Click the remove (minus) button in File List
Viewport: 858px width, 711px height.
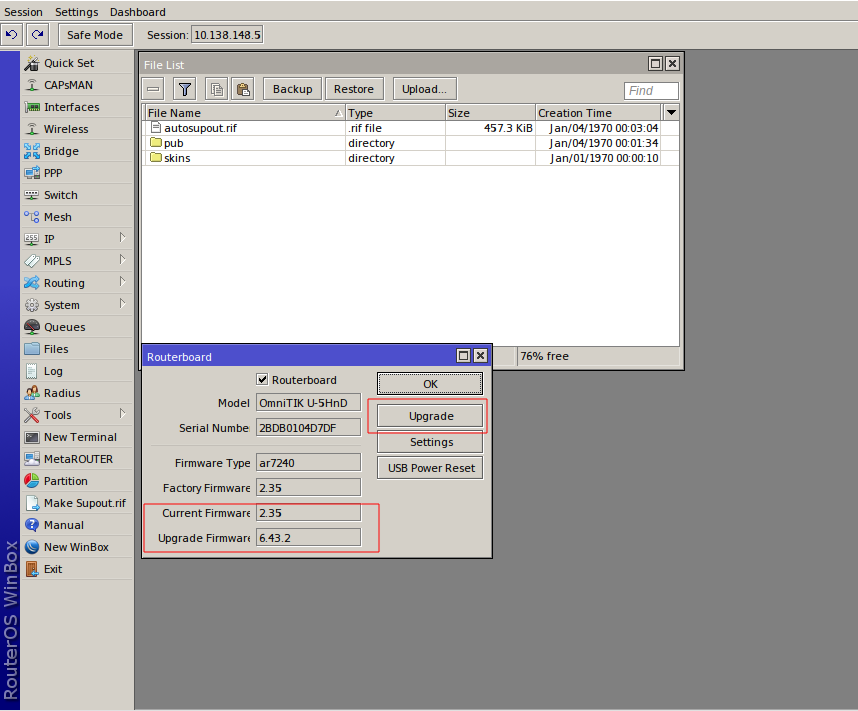[x=153, y=89]
